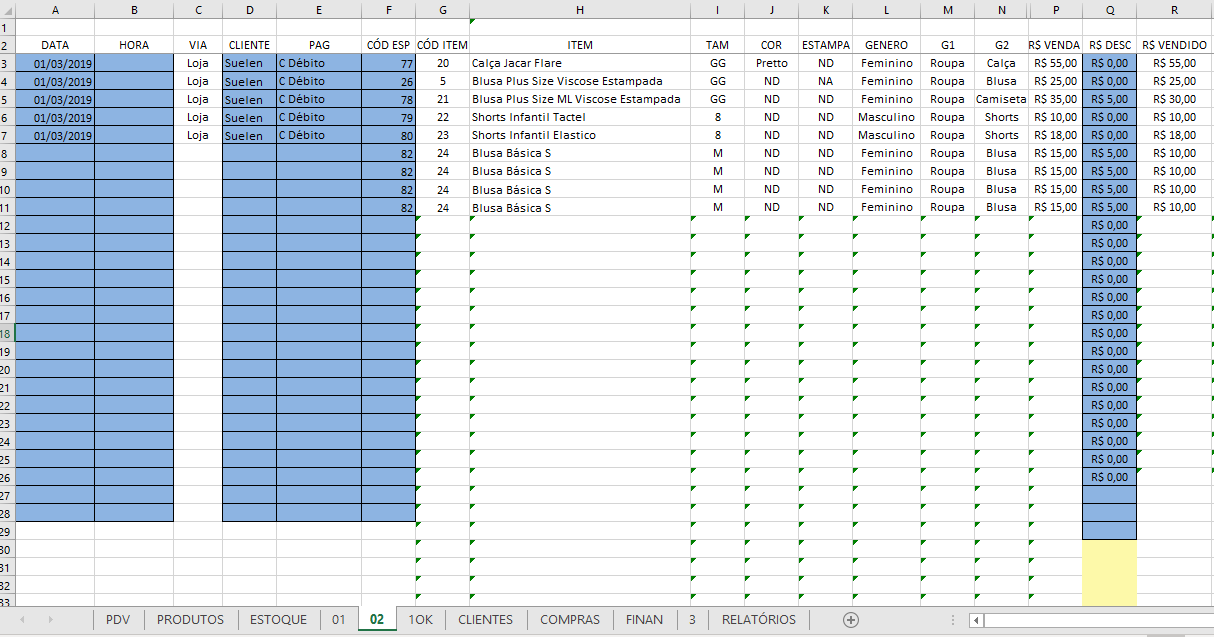Open the FINAN sheet tab
The height and width of the screenshot is (637, 1214).
[645, 620]
